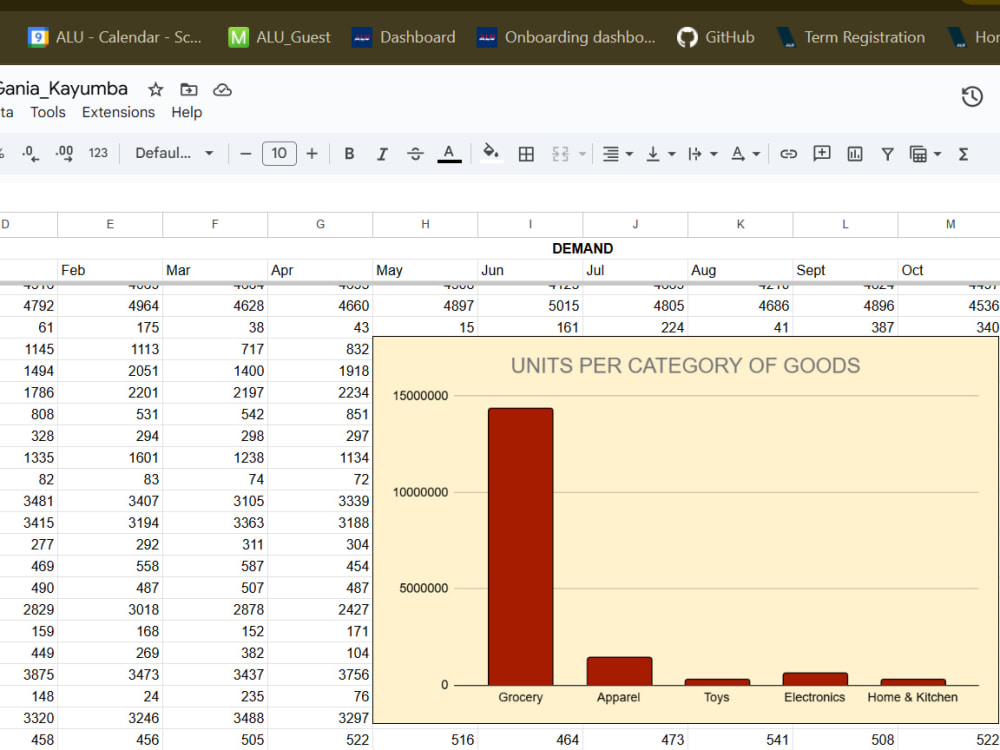The width and height of the screenshot is (1000, 750).
Task: Click the insert link icon
Action: click(788, 154)
